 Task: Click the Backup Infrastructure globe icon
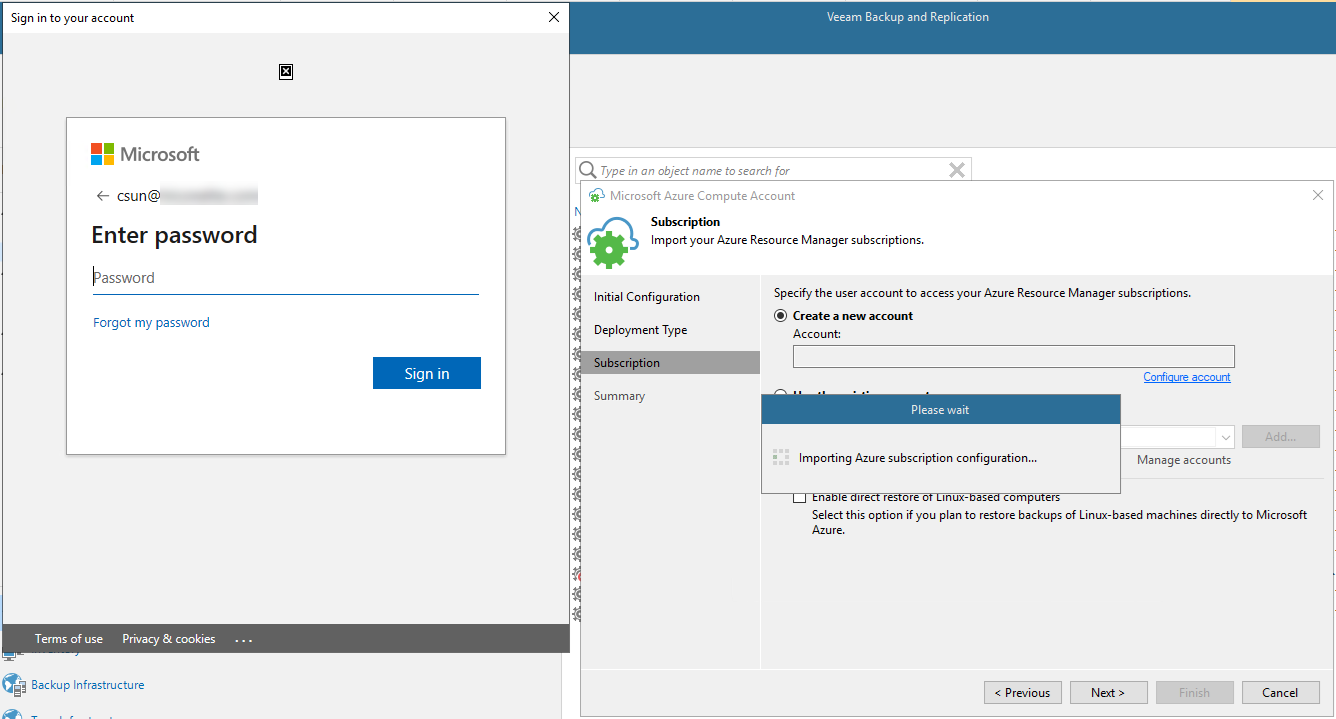click(x=13, y=685)
